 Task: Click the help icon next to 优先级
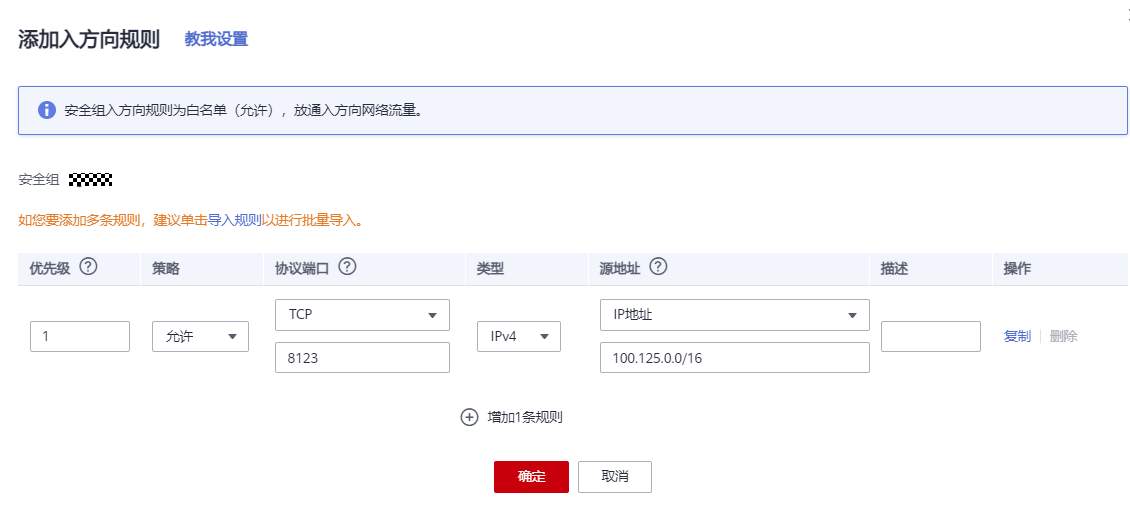click(88, 267)
